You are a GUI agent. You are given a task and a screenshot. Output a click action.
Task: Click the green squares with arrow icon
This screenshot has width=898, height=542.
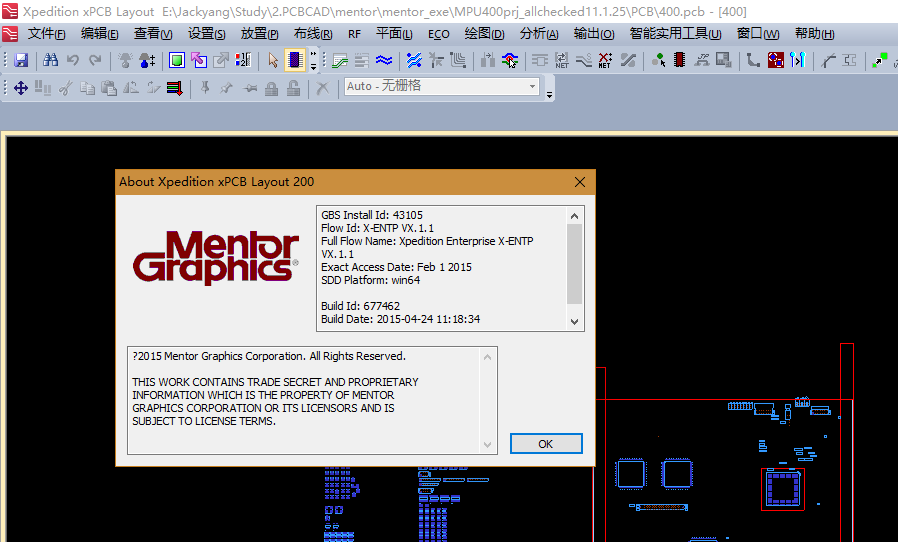(x=880, y=60)
